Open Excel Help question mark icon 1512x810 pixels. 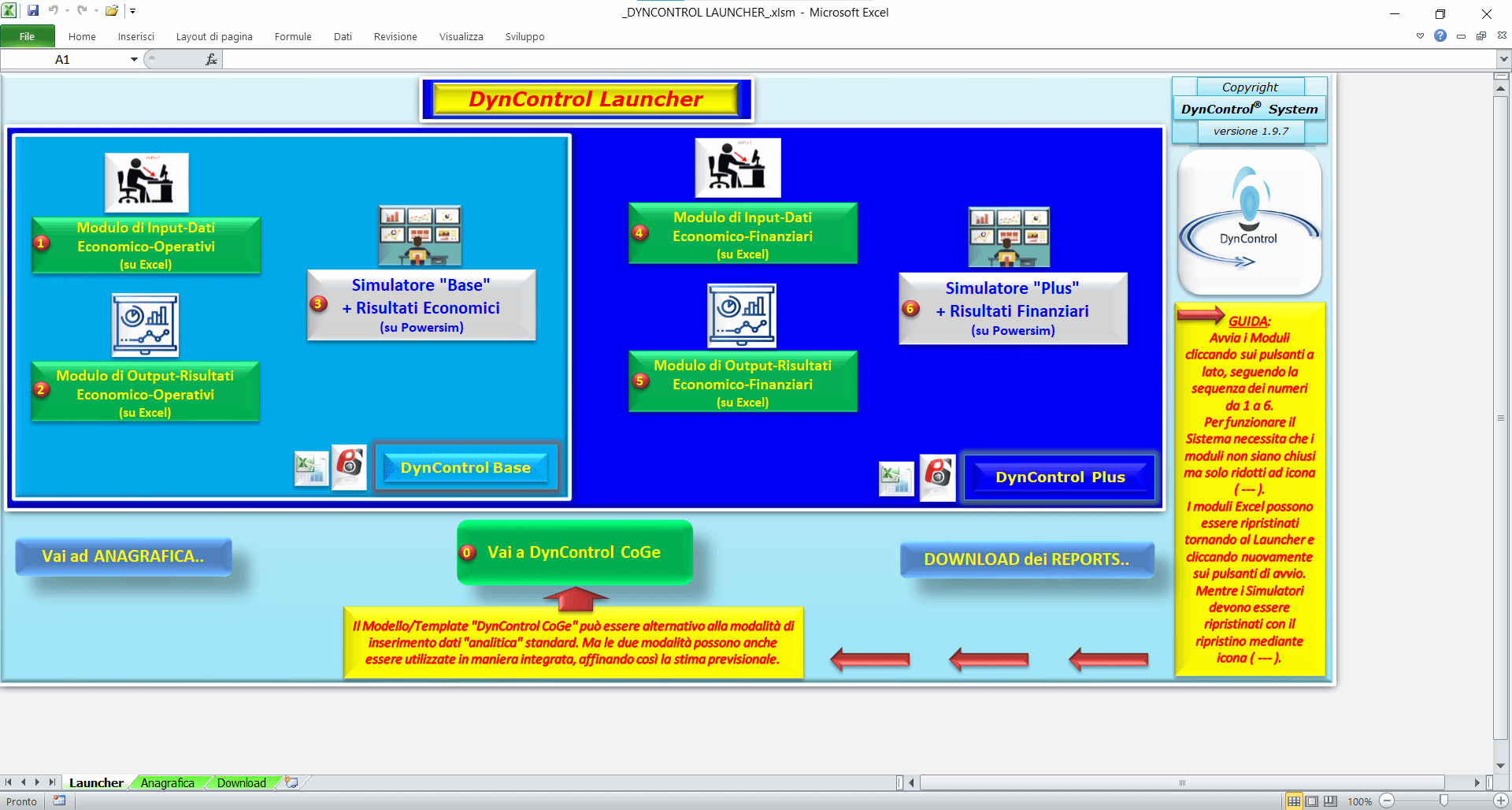[1440, 36]
